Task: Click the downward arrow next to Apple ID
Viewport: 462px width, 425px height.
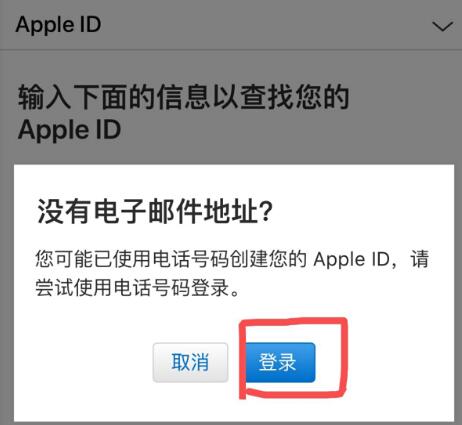Action: pos(442,27)
